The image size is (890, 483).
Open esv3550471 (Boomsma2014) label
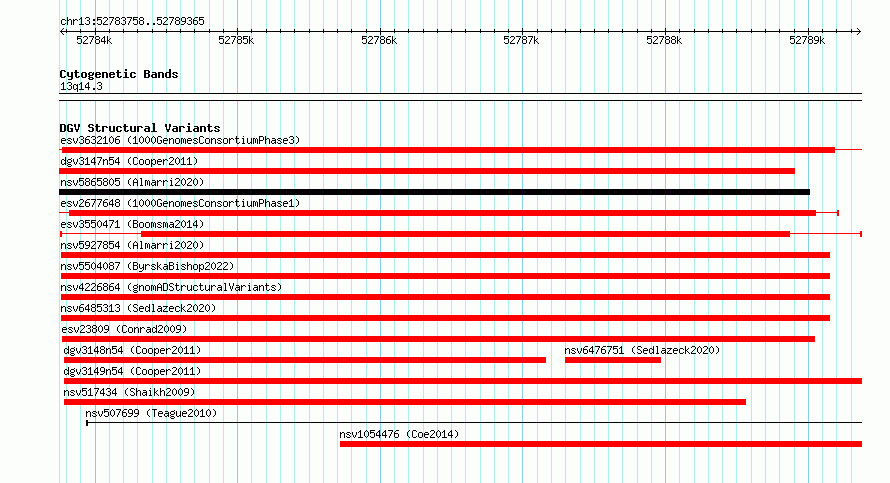(x=132, y=224)
